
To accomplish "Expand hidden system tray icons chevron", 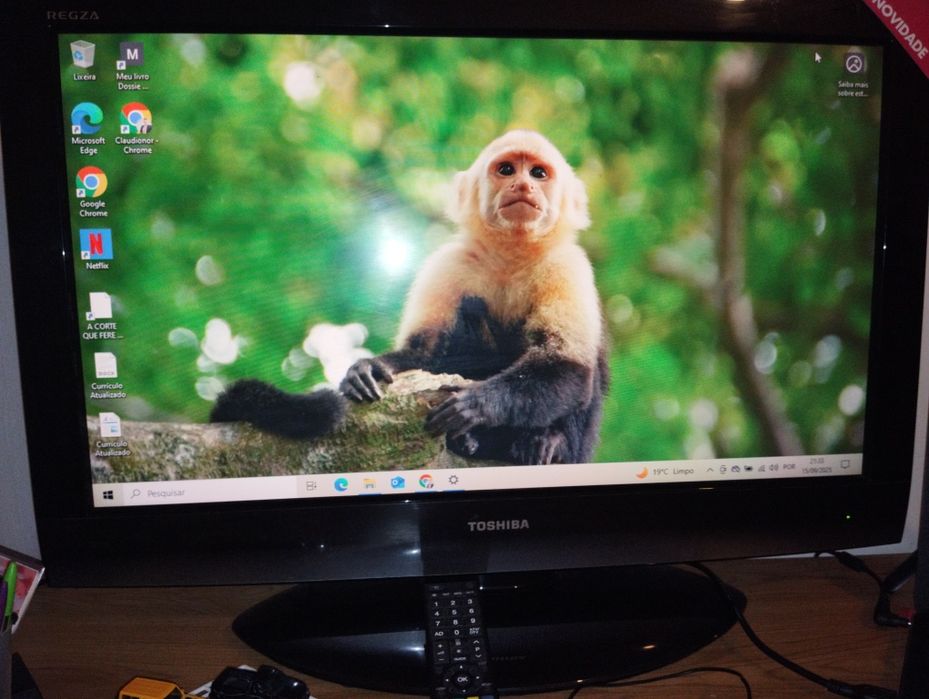I will pos(710,470).
